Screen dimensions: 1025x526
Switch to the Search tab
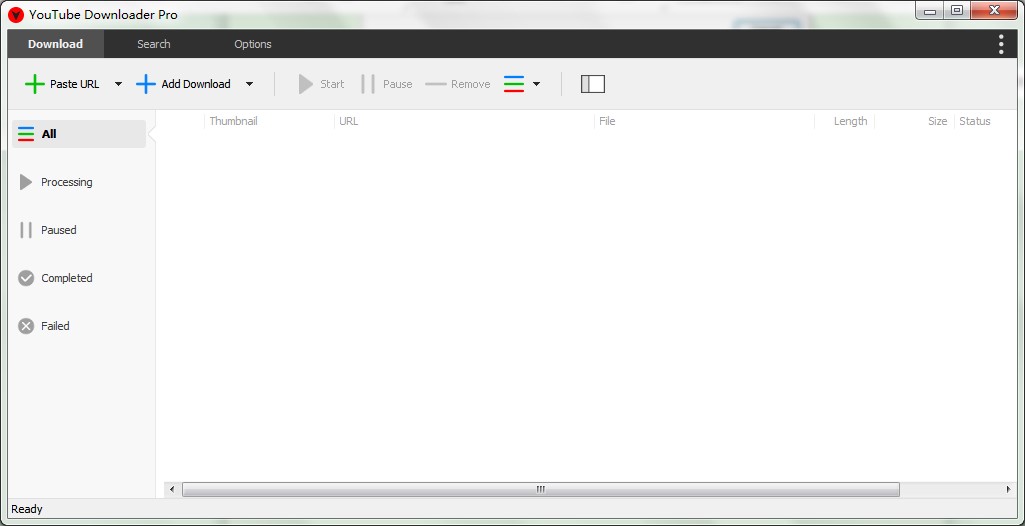[x=154, y=44]
